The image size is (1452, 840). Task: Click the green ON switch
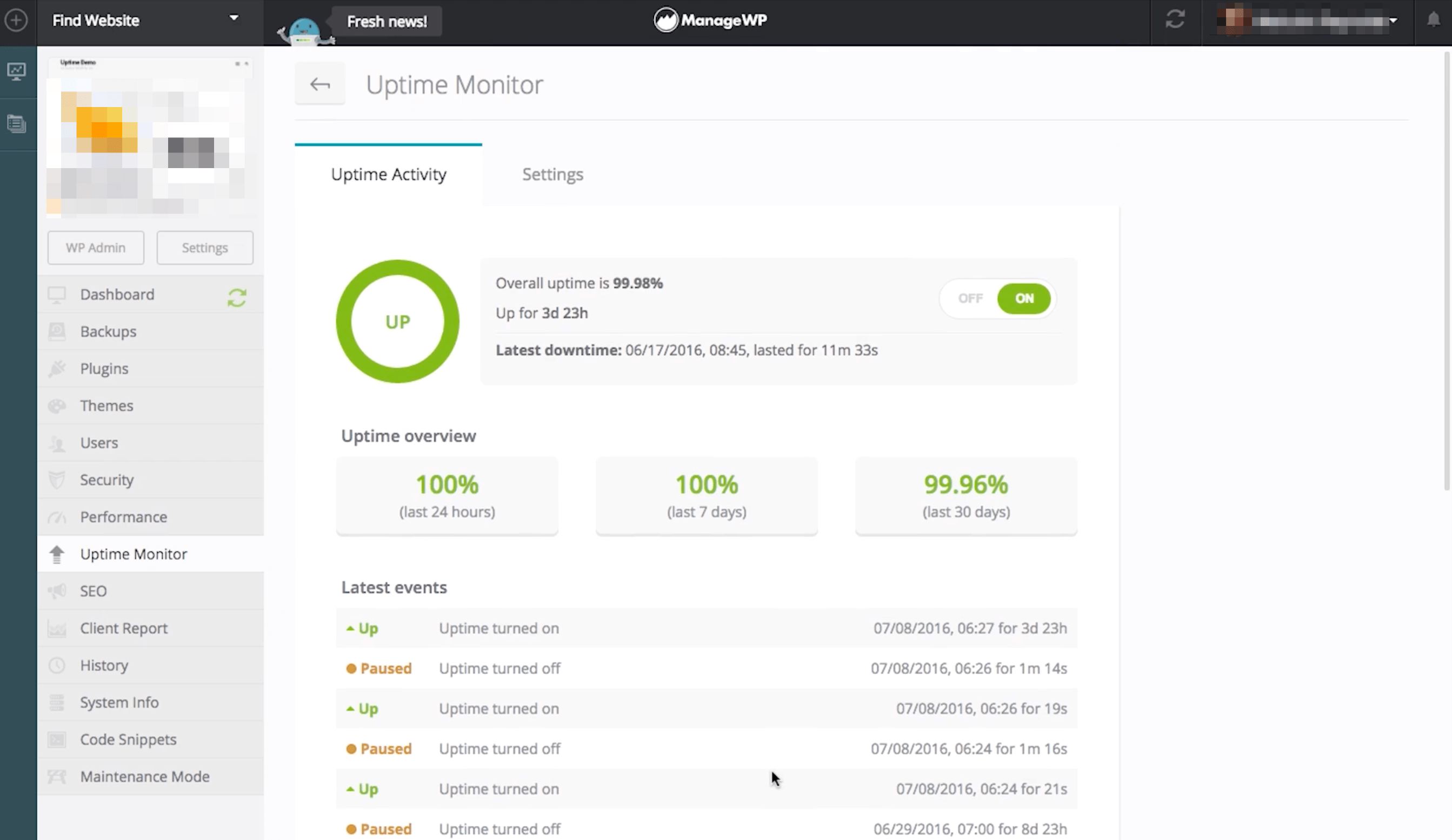click(x=1023, y=298)
